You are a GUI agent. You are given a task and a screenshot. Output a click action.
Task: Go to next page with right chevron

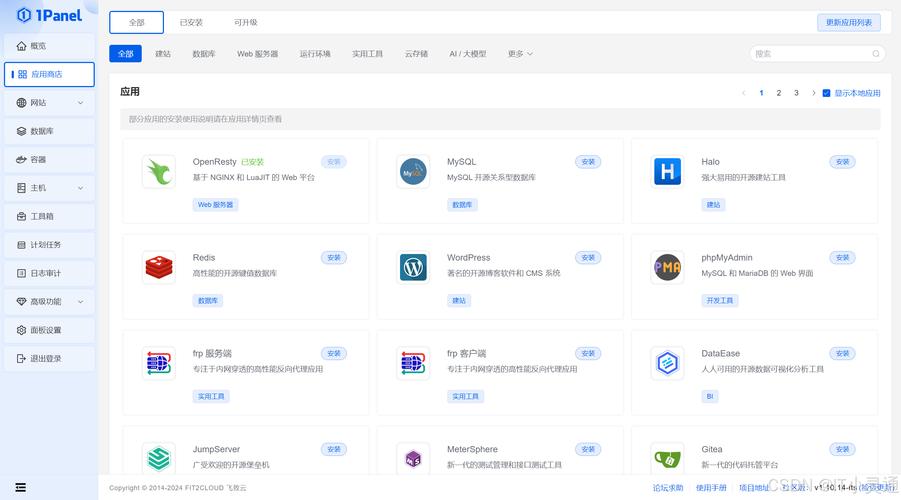814,93
